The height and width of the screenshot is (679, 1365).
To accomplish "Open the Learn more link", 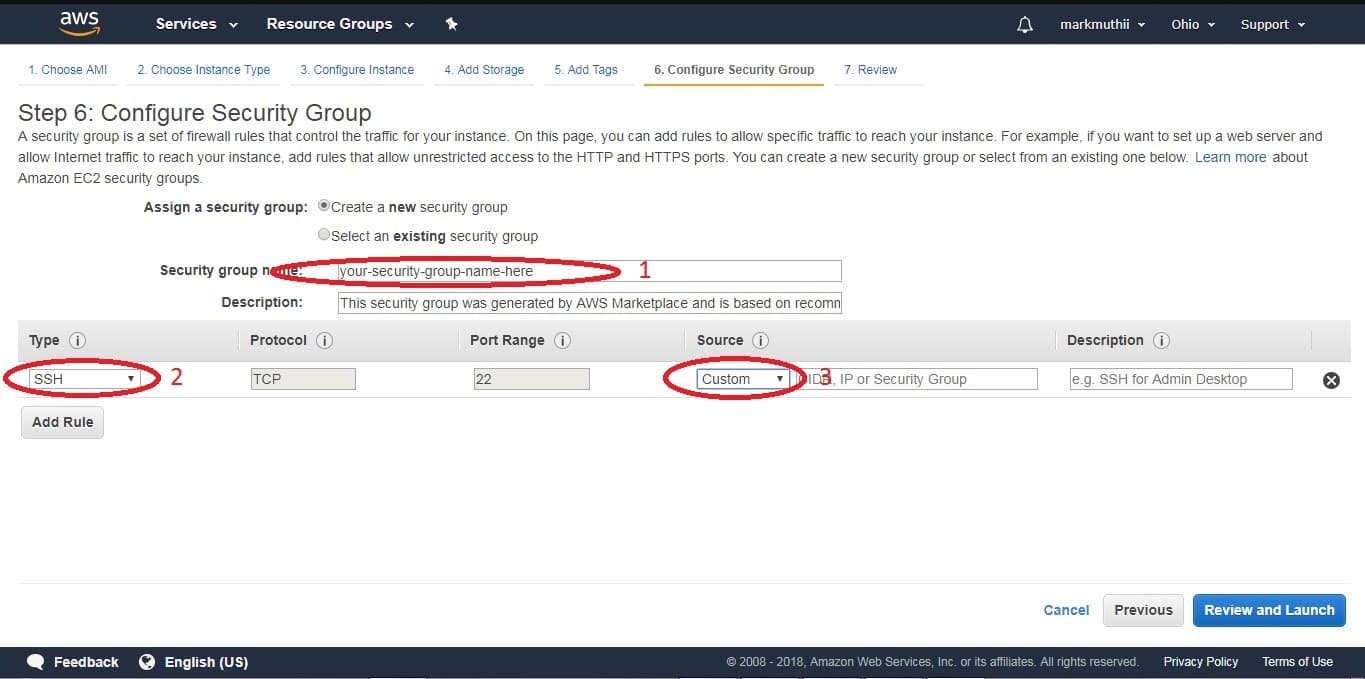I will click(1230, 157).
